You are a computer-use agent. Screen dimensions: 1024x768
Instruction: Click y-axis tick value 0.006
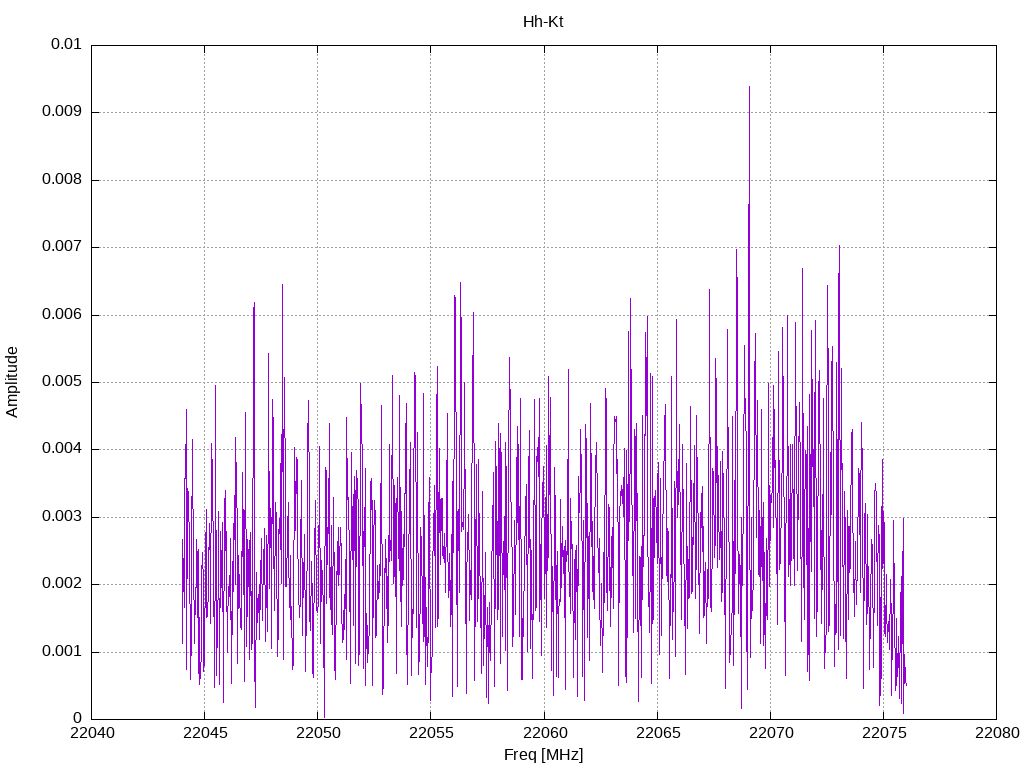62,315
